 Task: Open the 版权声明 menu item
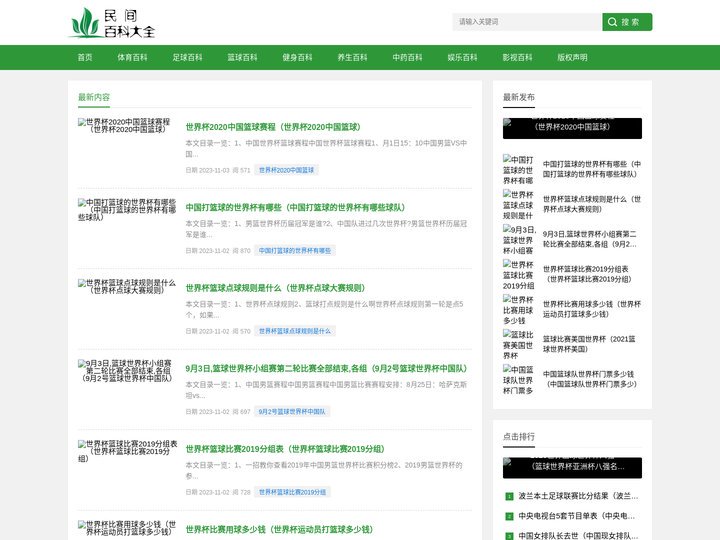573,57
